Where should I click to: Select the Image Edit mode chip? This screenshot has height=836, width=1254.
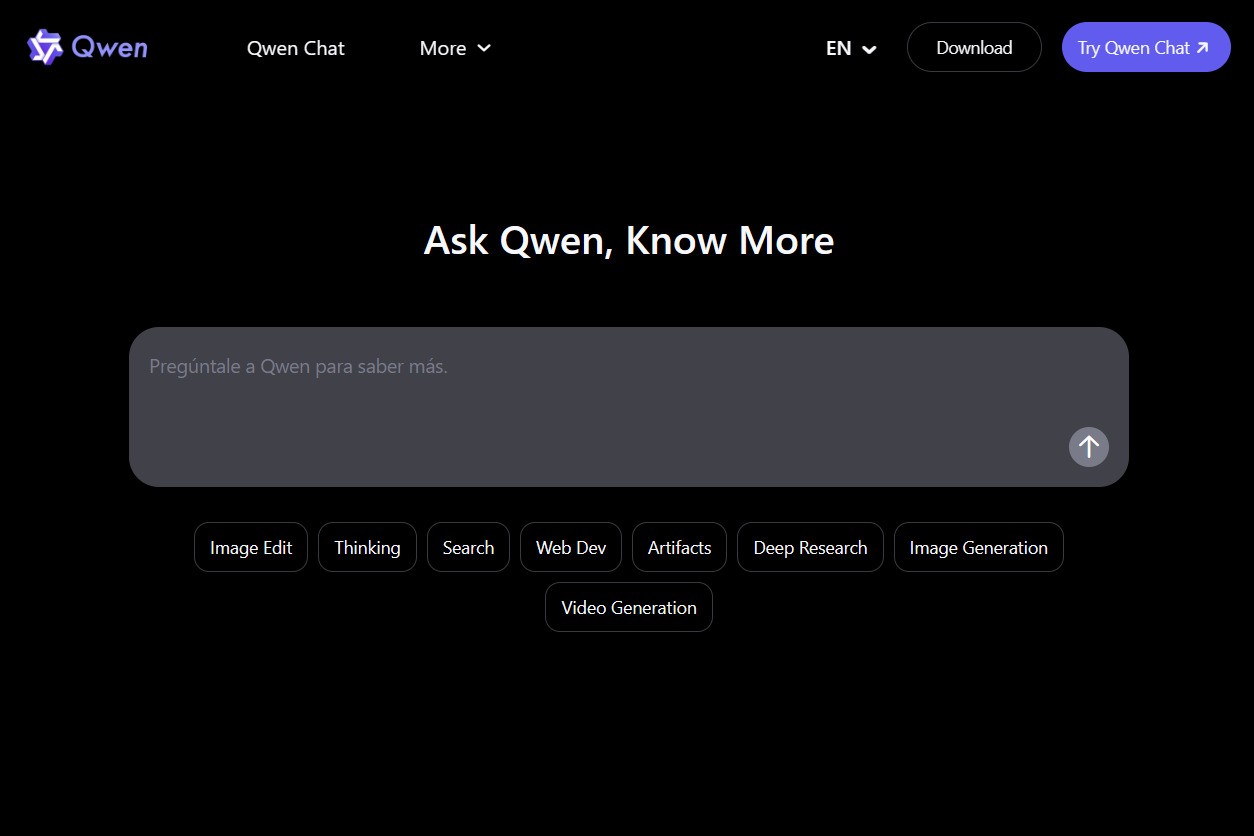[x=250, y=547]
